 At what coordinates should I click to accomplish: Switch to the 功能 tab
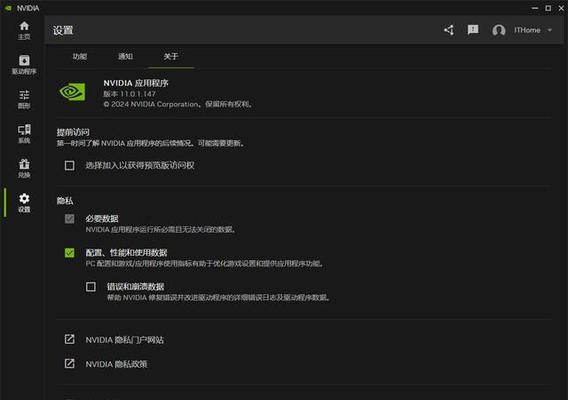pos(80,56)
